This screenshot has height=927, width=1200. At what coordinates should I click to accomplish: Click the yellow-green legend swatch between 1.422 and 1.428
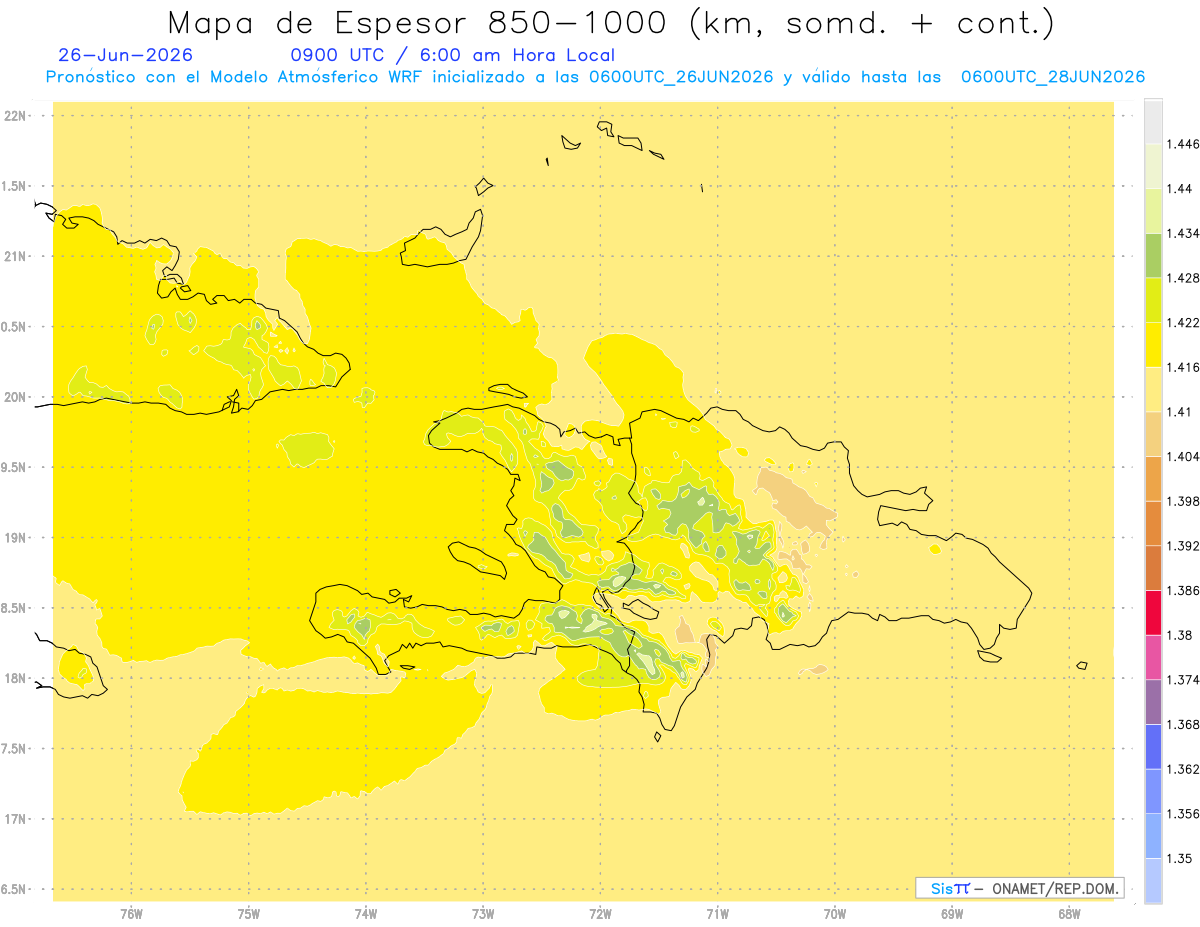(x=1153, y=300)
